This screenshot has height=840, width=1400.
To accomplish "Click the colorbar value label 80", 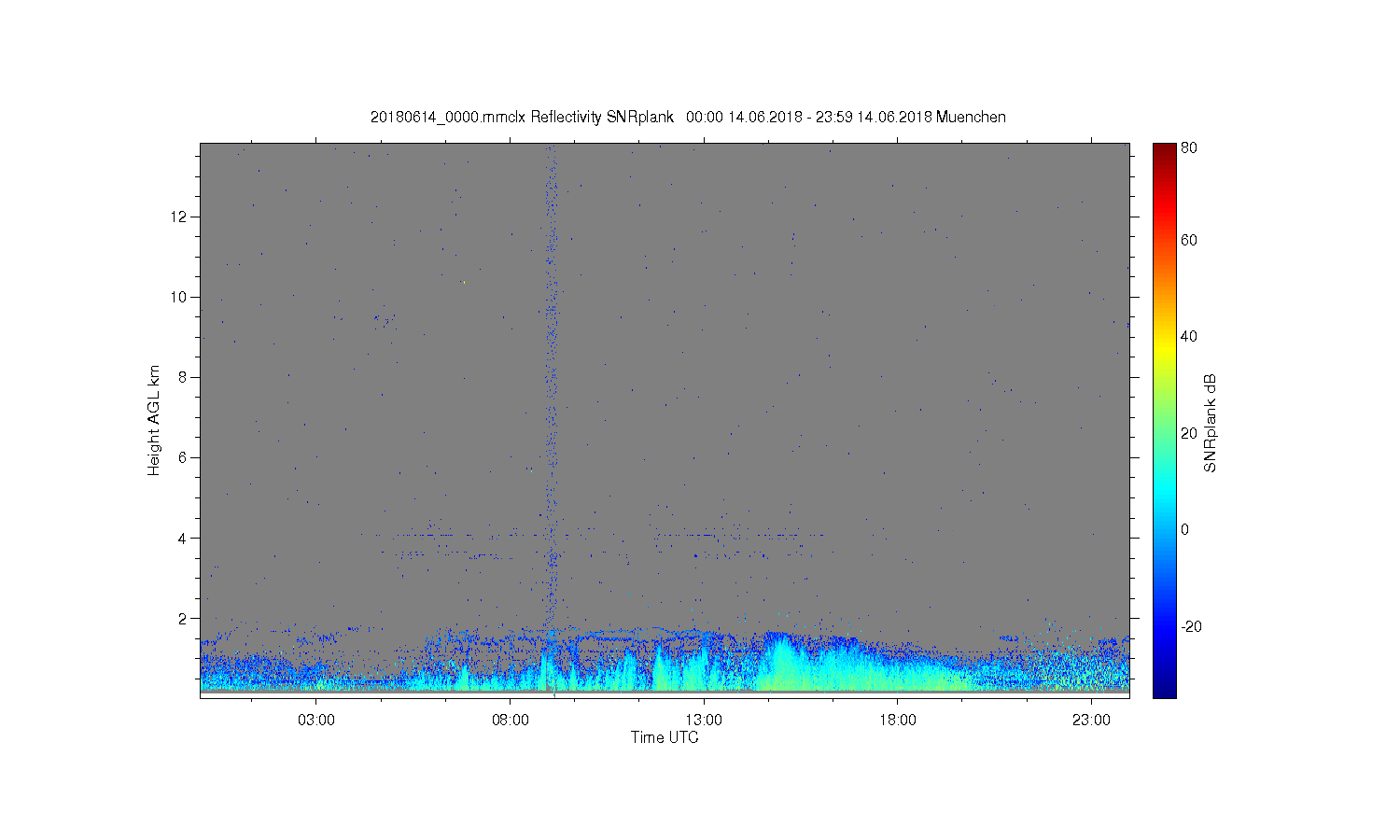I will click(1189, 147).
